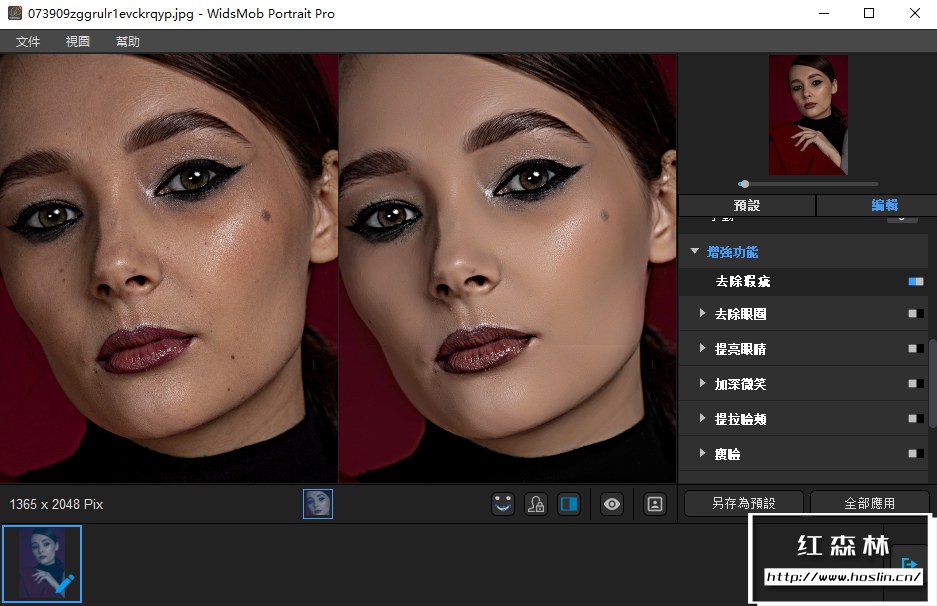Click the eye preview icon
The height and width of the screenshot is (606, 937).
point(612,504)
